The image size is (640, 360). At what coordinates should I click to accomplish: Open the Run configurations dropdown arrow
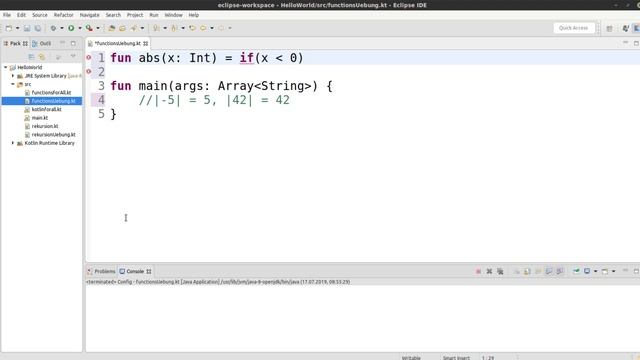(x=80, y=28)
